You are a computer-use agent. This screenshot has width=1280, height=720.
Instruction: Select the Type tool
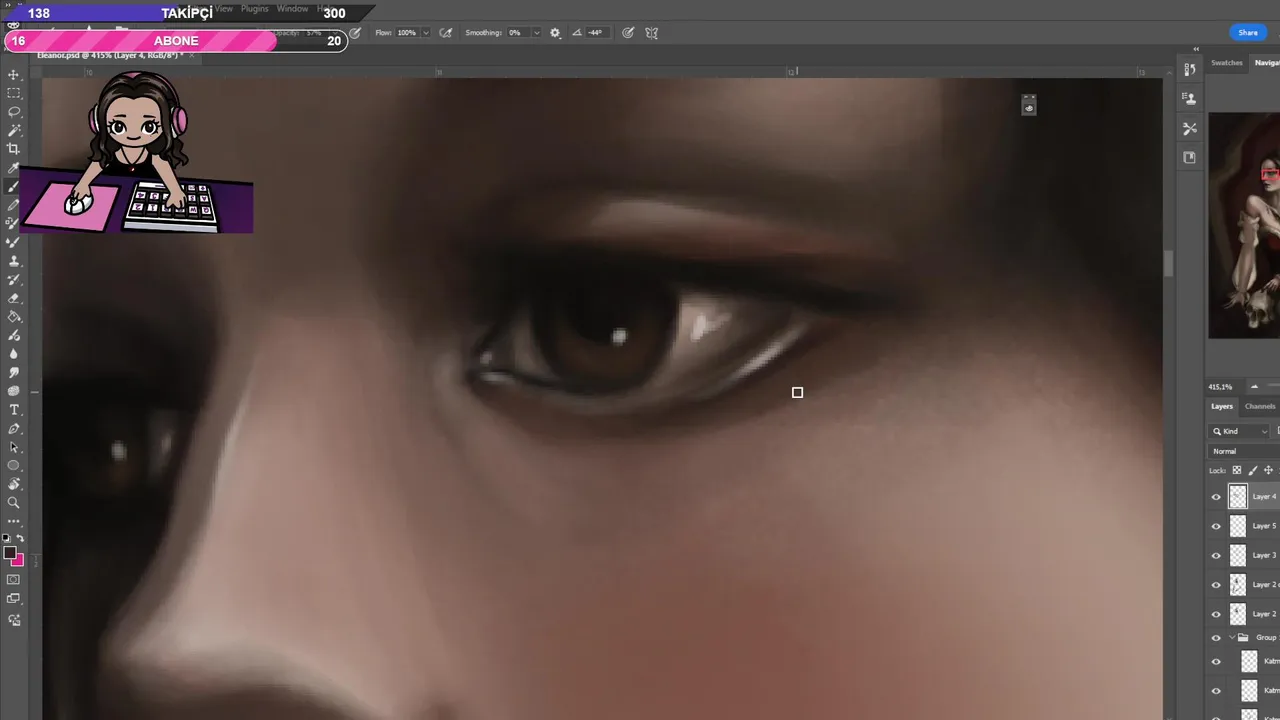coord(14,410)
